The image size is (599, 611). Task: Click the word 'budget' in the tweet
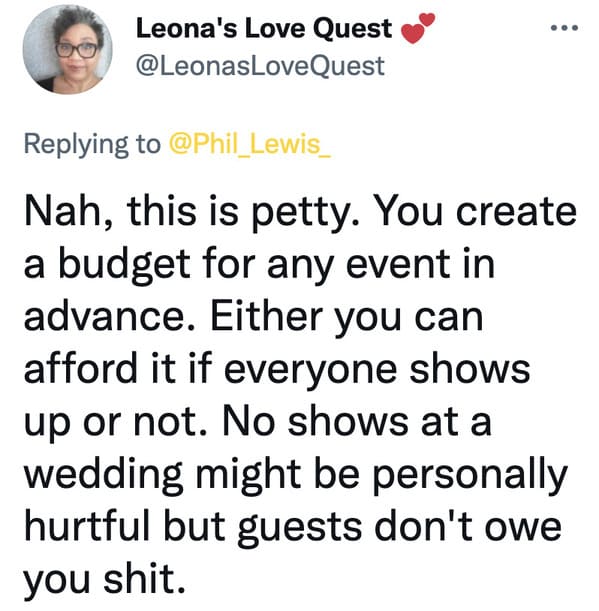(x=125, y=265)
